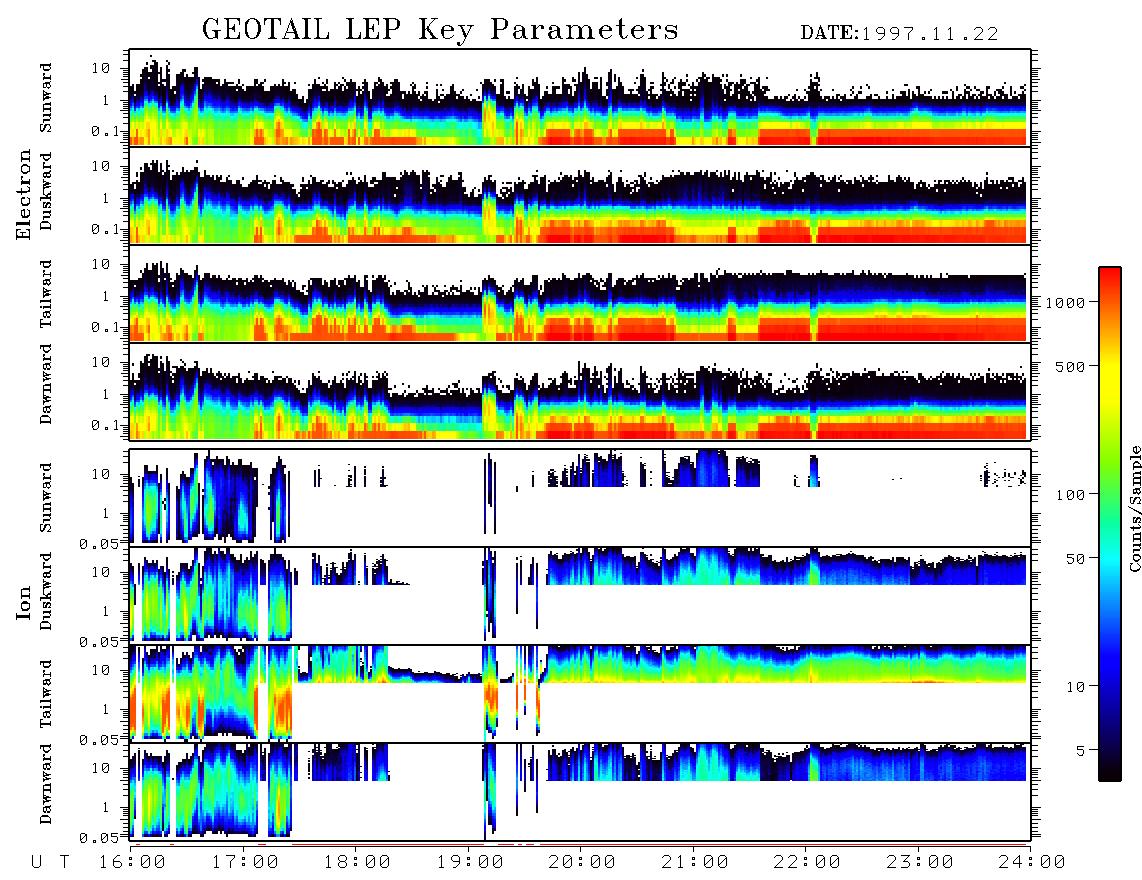This screenshot has height=880, width=1142.
Task: Click inside the Electron Dawnward spectrogram
Action: pos(580,391)
